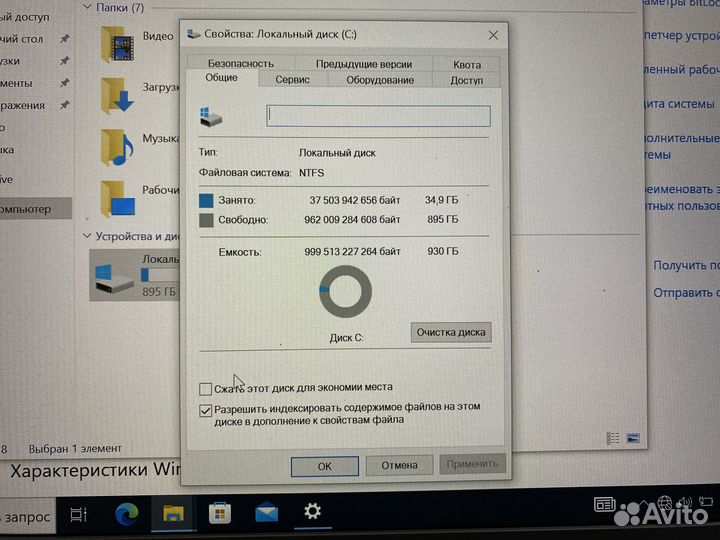Click the gray Свободно color square

pyautogui.click(x=206, y=220)
